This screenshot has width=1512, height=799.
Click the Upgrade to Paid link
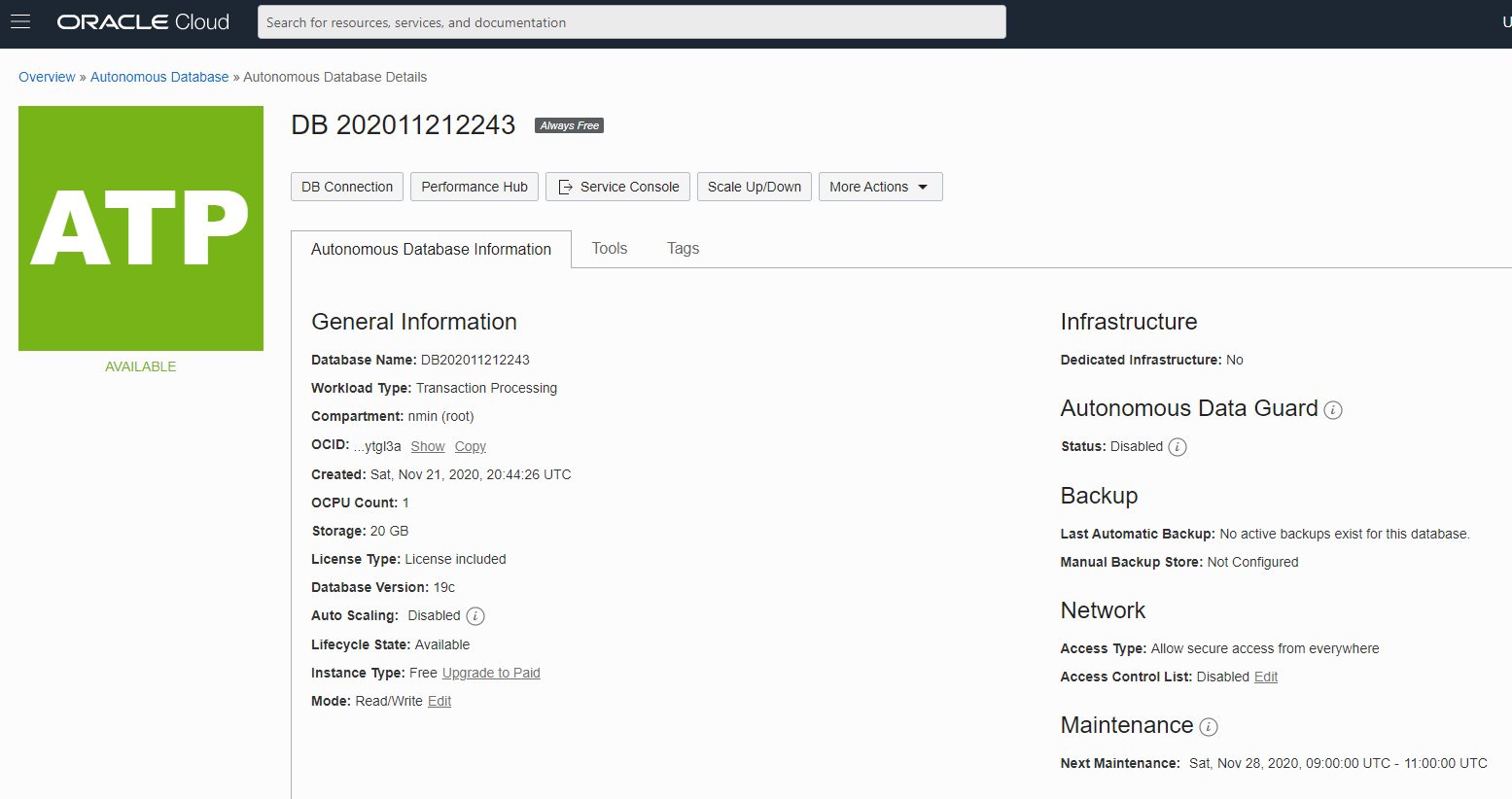491,673
